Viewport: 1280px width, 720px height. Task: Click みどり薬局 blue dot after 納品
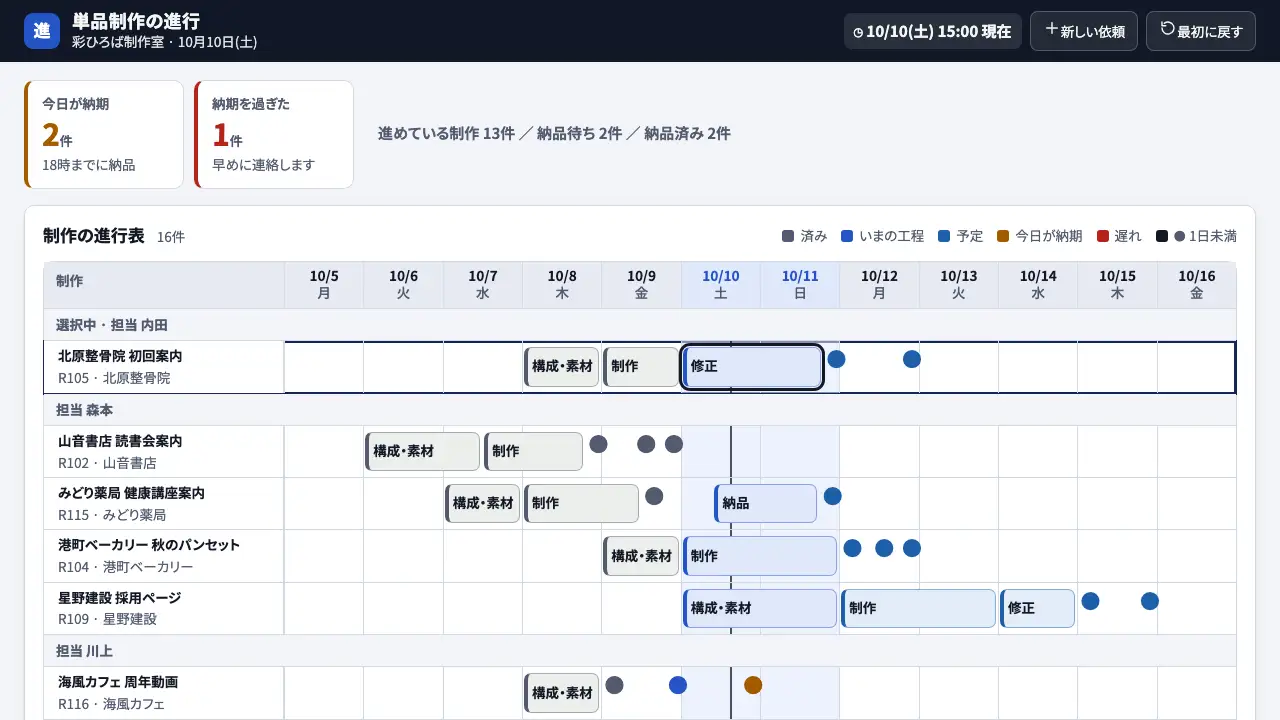[x=832, y=496]
